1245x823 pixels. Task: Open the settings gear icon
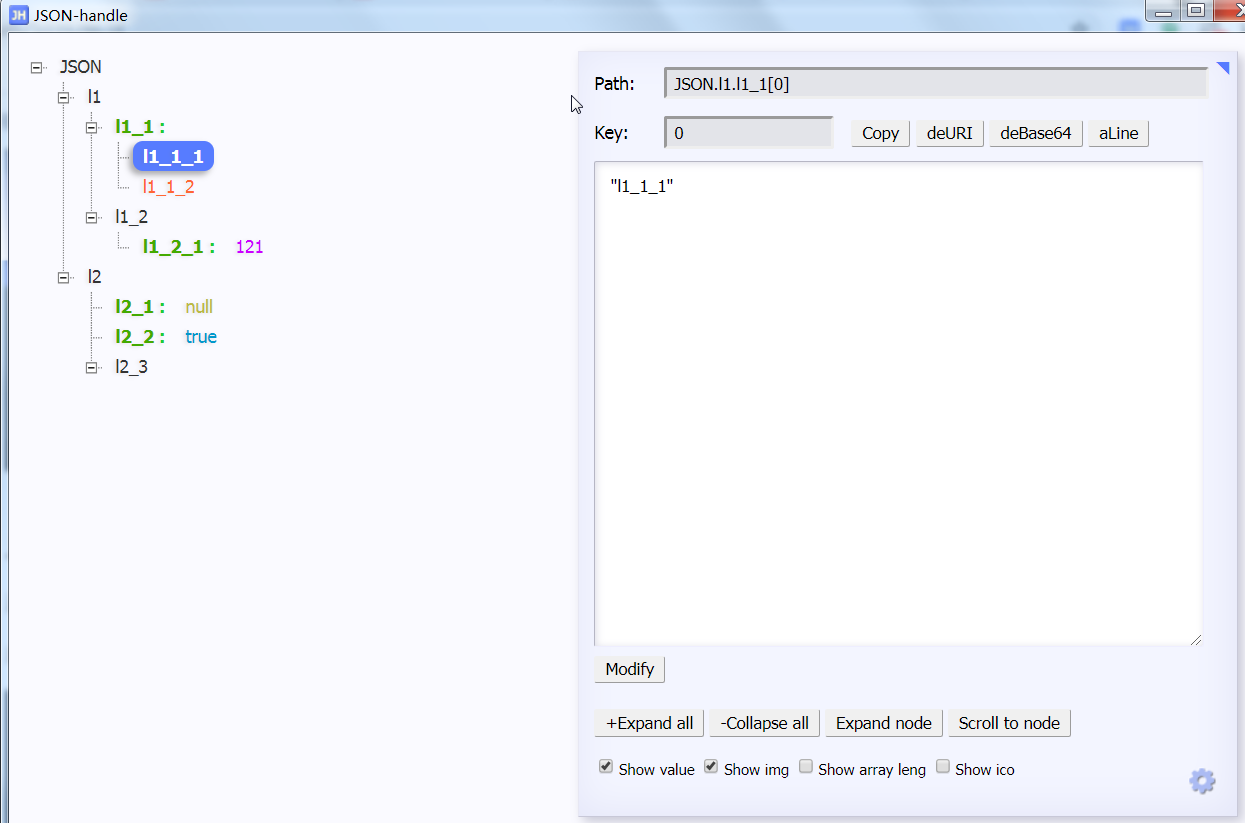[x=1202, y=781]
